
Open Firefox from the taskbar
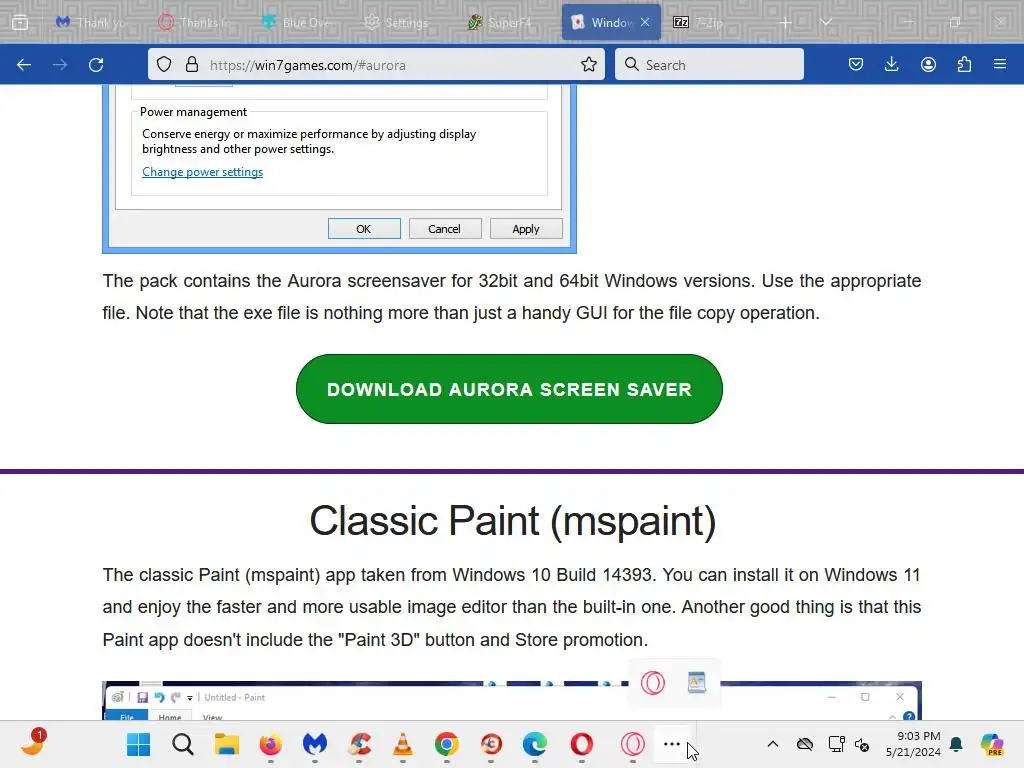(x=270, y=744)
